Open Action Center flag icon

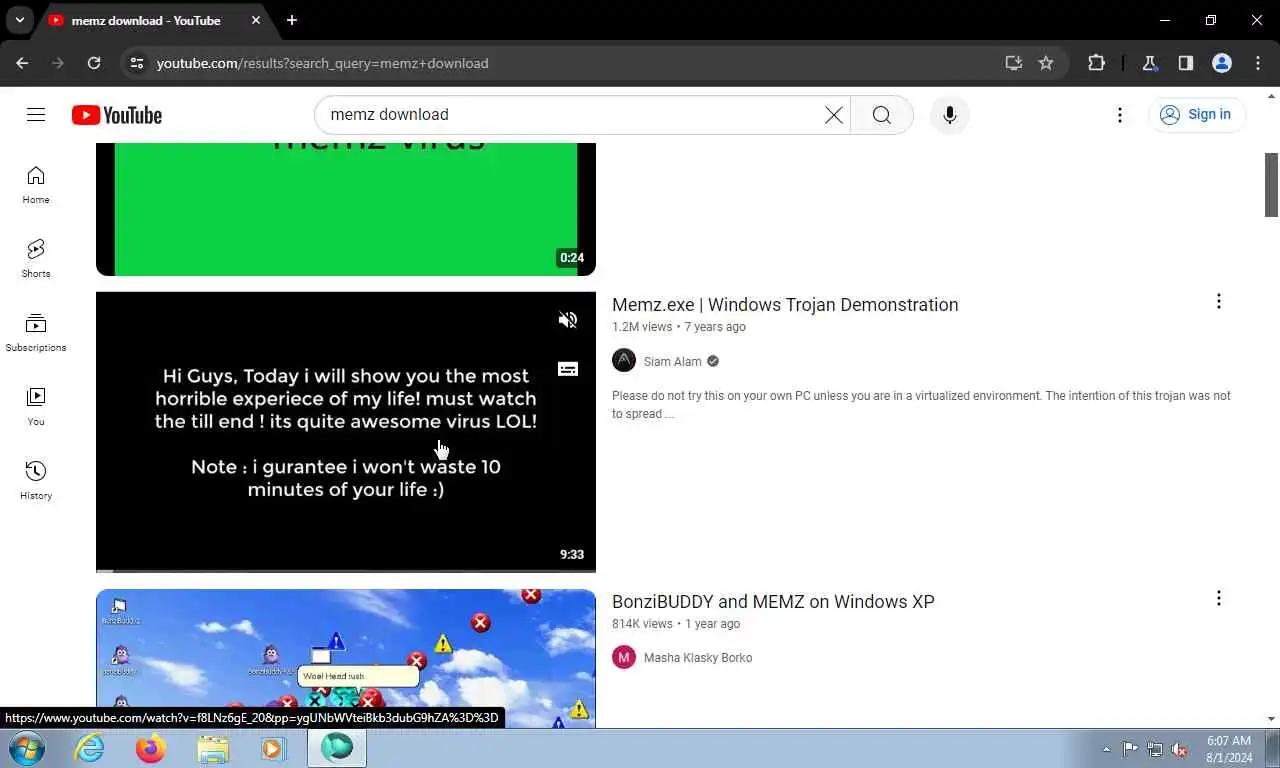click(1130, 749)
